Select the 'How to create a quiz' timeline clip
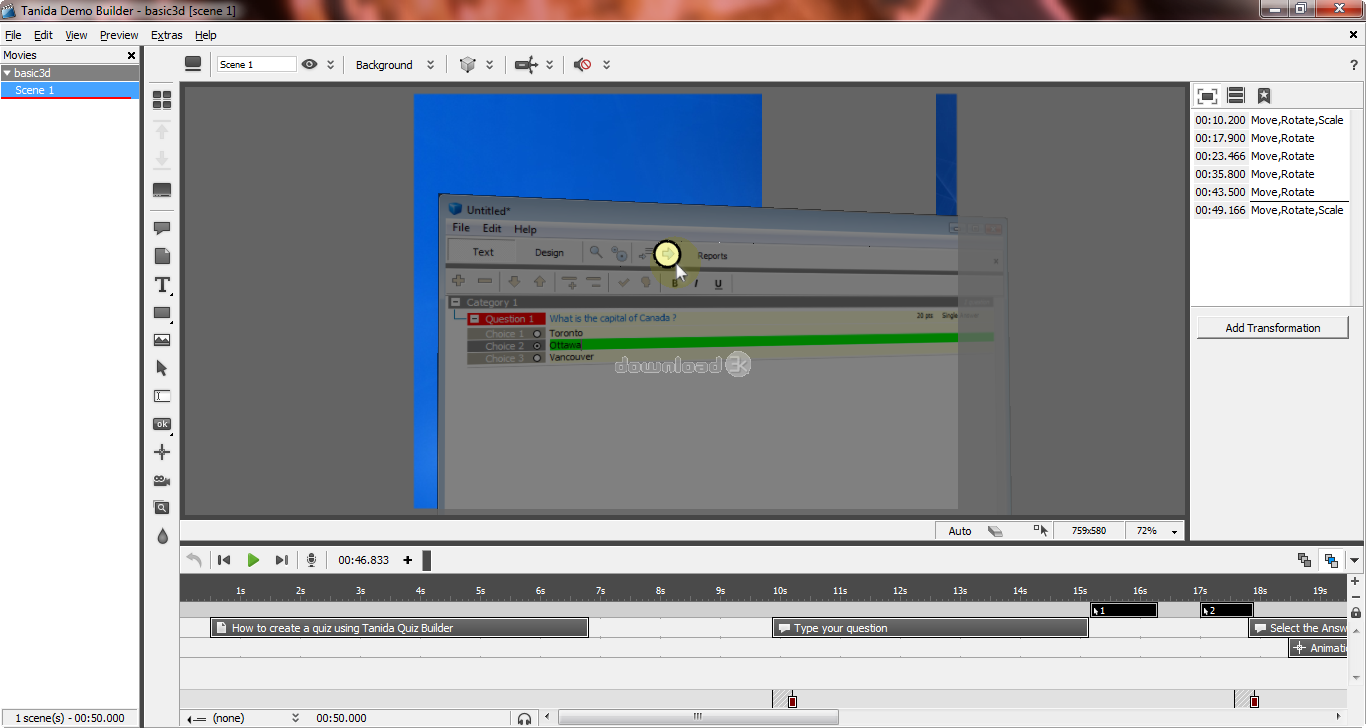The height and width of the screenshot is (728, 1366). [x=399, y=628]
